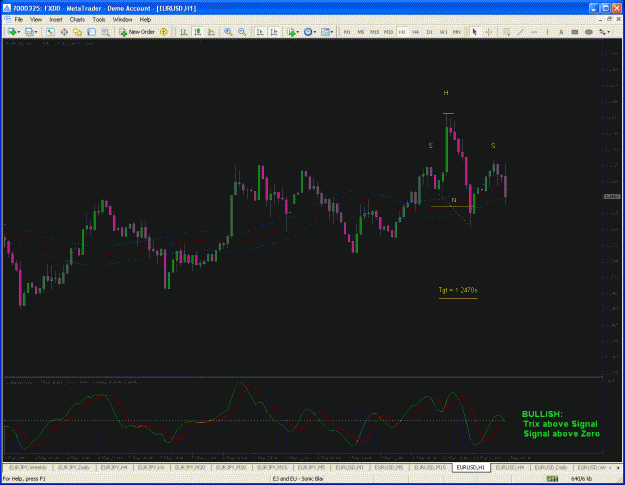Switch chart to line chart icon
This screenshot has width=625, height=485.
(212, 32)
